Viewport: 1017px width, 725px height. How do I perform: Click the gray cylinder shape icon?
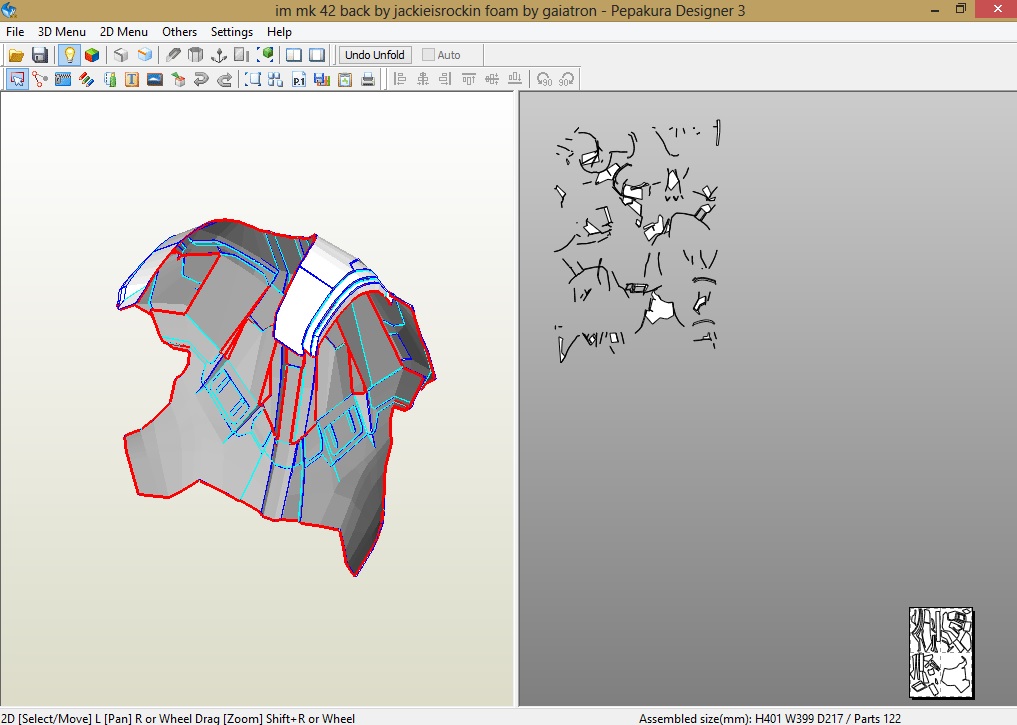(x=195, y=55)
